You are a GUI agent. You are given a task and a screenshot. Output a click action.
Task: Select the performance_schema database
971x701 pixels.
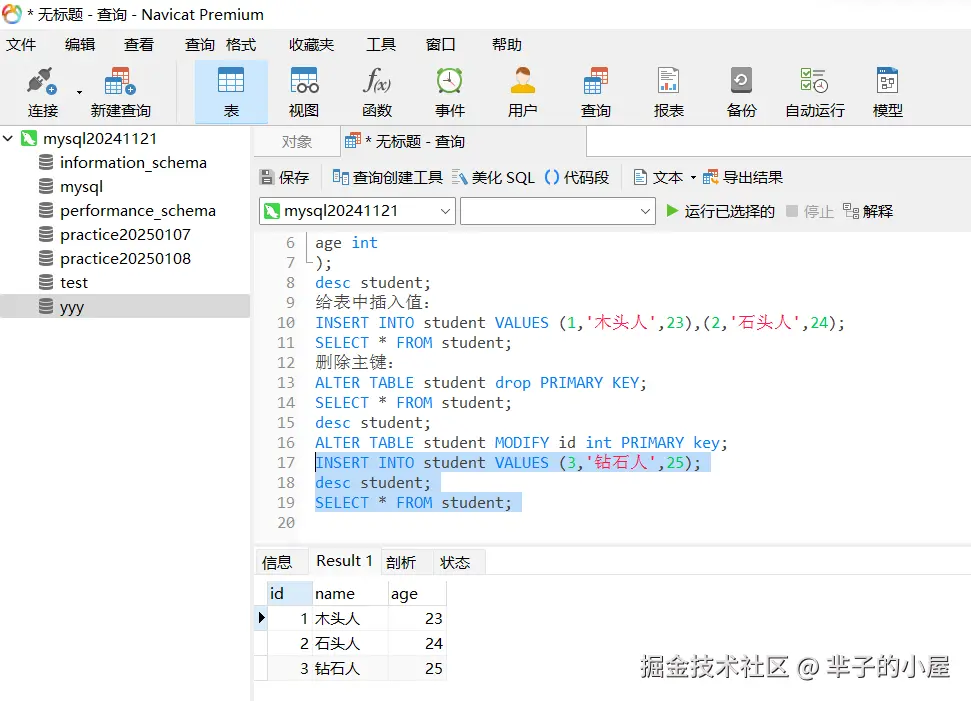point(137,211)
